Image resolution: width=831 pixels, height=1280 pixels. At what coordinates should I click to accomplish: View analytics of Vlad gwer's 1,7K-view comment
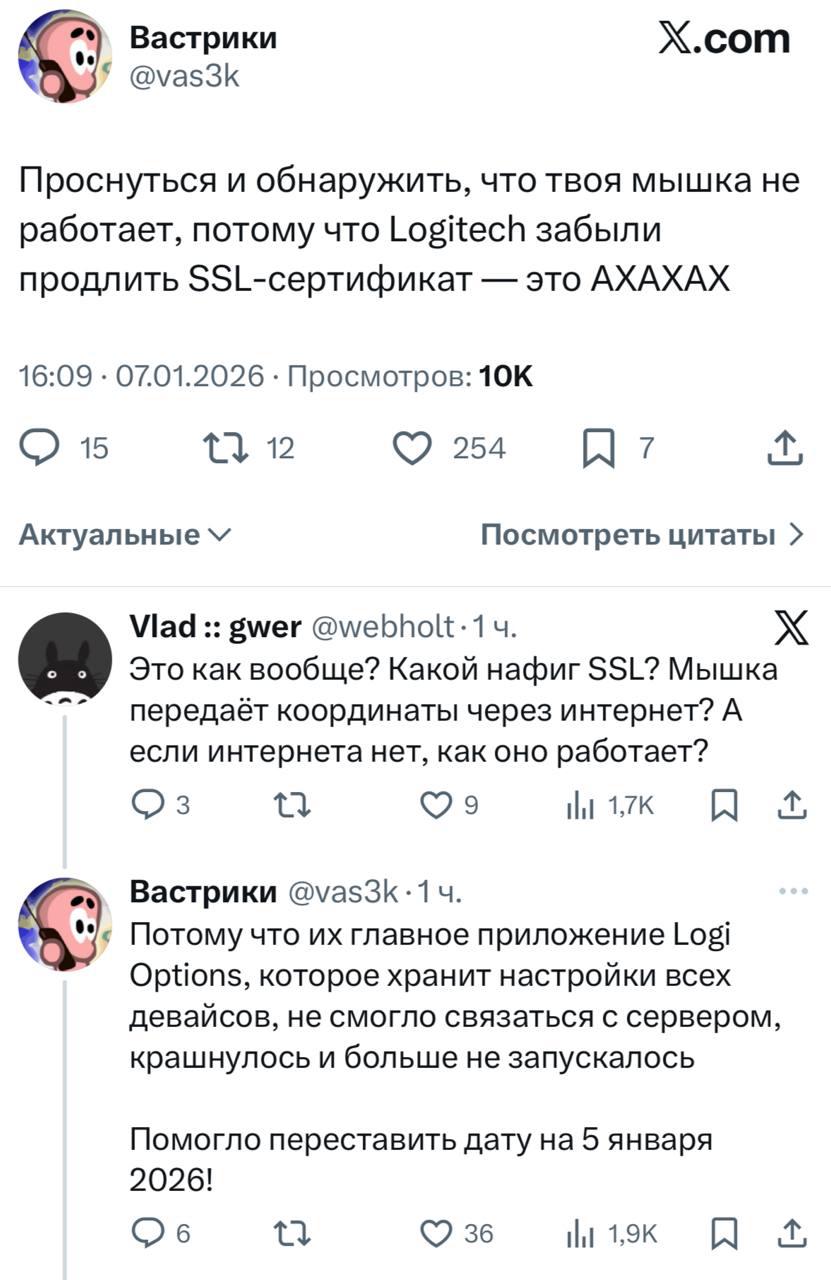[x=578, y=804]
